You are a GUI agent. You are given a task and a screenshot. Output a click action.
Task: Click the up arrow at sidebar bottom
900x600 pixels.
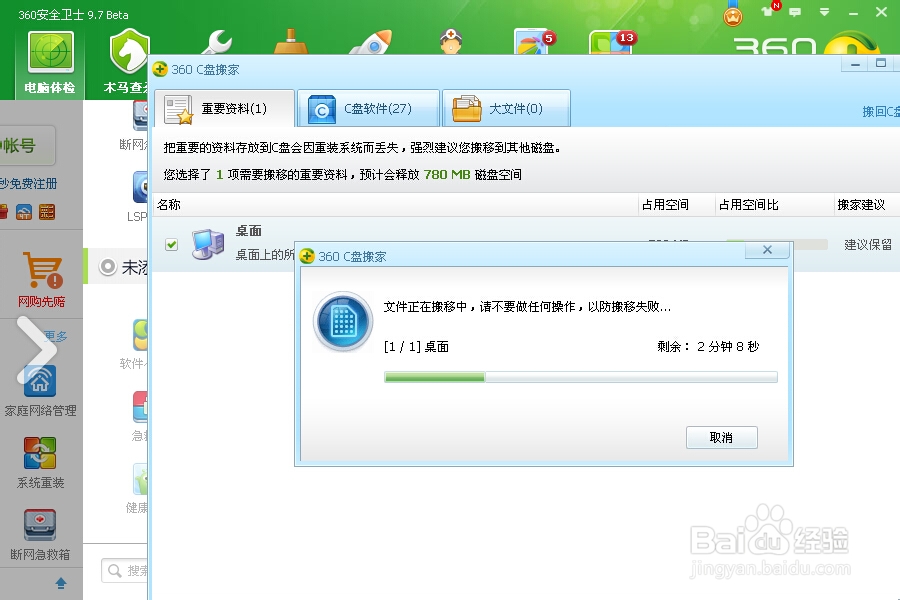[x=61, y=583]
